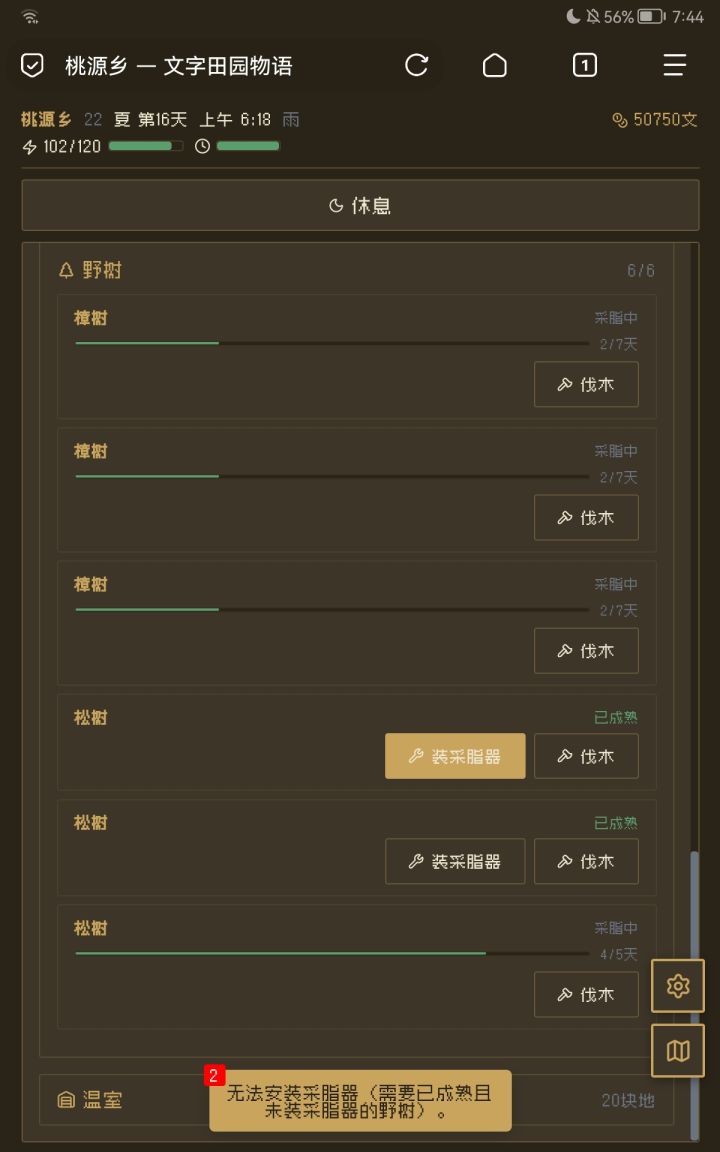This screenshot has width=720, height=1152.
Task: Install resin tapper on second mature 松树
Action: [x=455, y=861]
